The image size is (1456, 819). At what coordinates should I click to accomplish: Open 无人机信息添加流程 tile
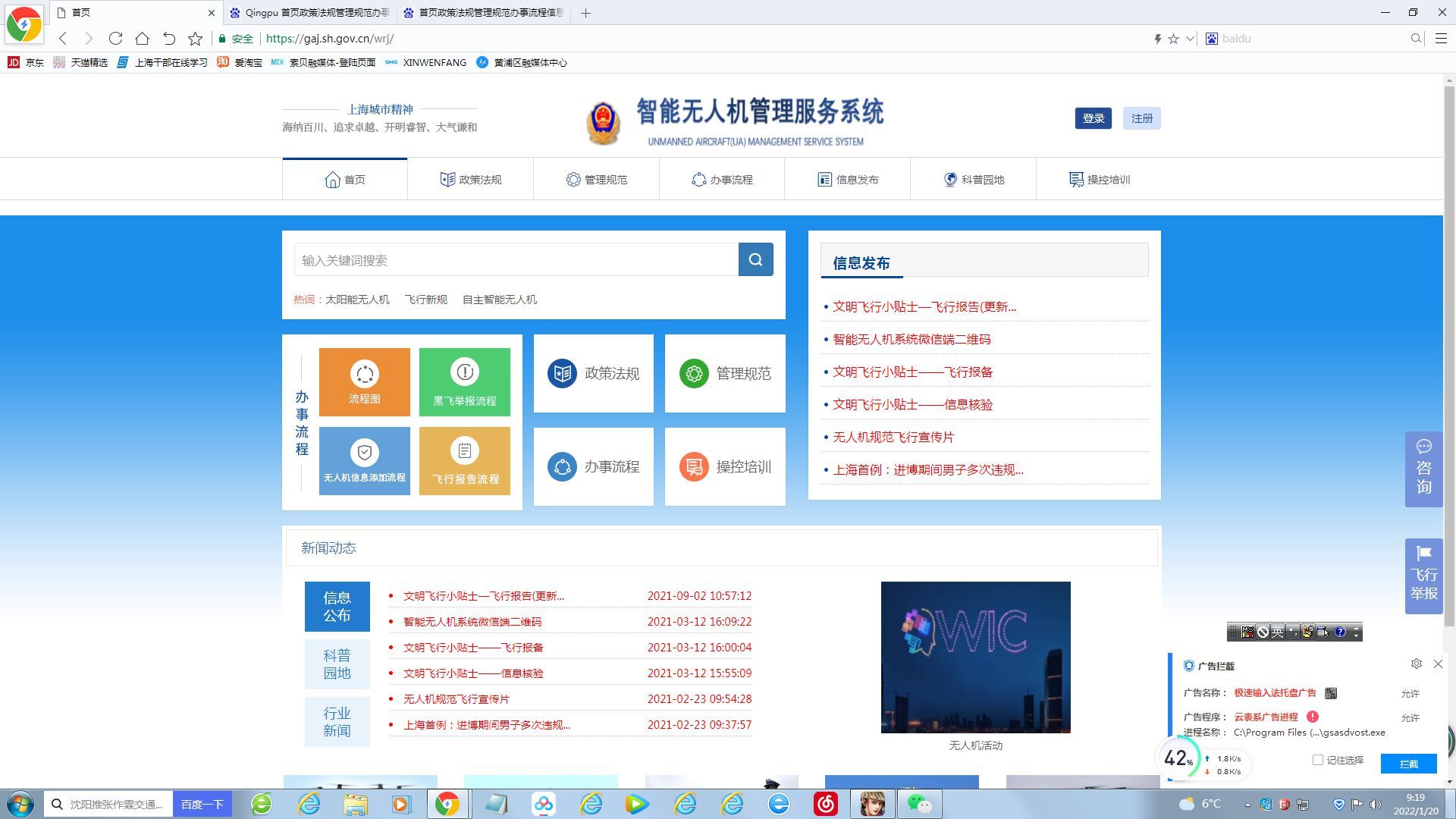(x=364, y=461)
